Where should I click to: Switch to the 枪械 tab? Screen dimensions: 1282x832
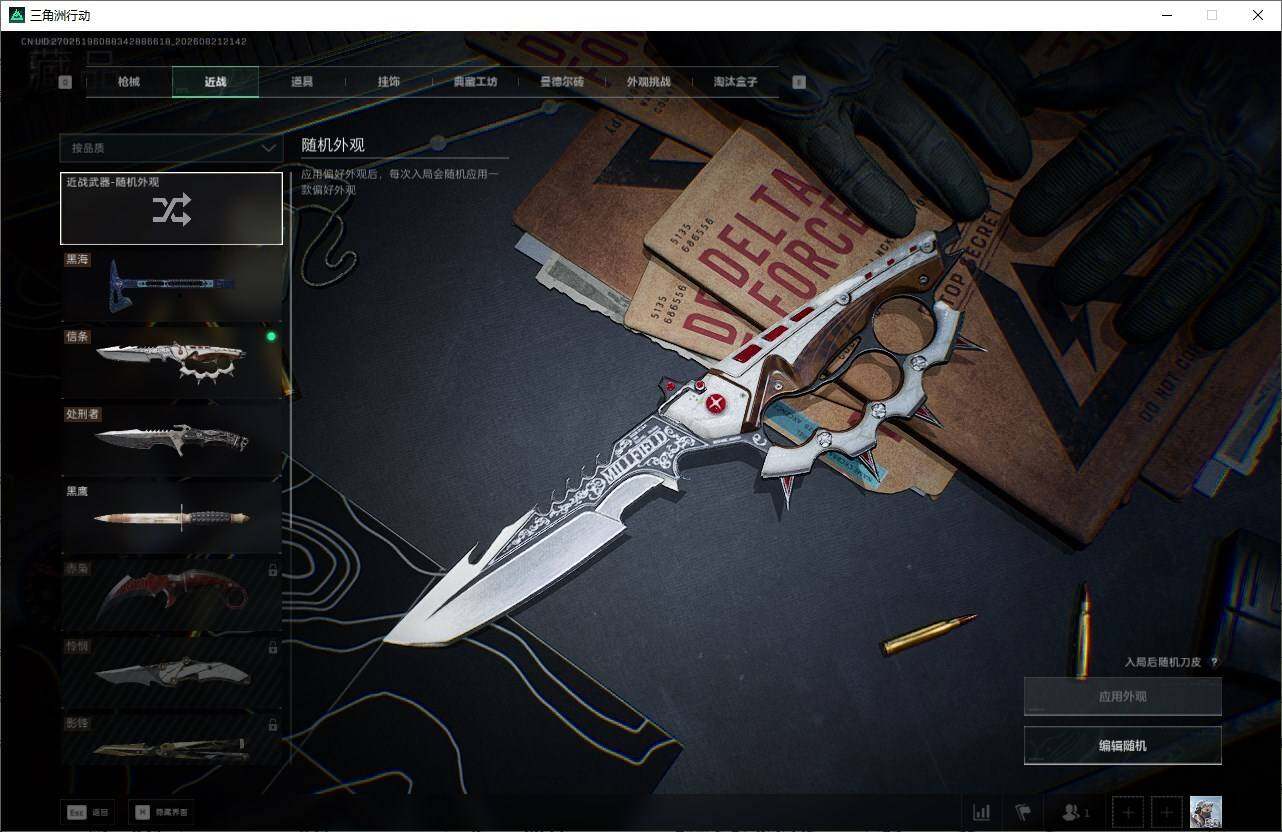pos(129,82)
